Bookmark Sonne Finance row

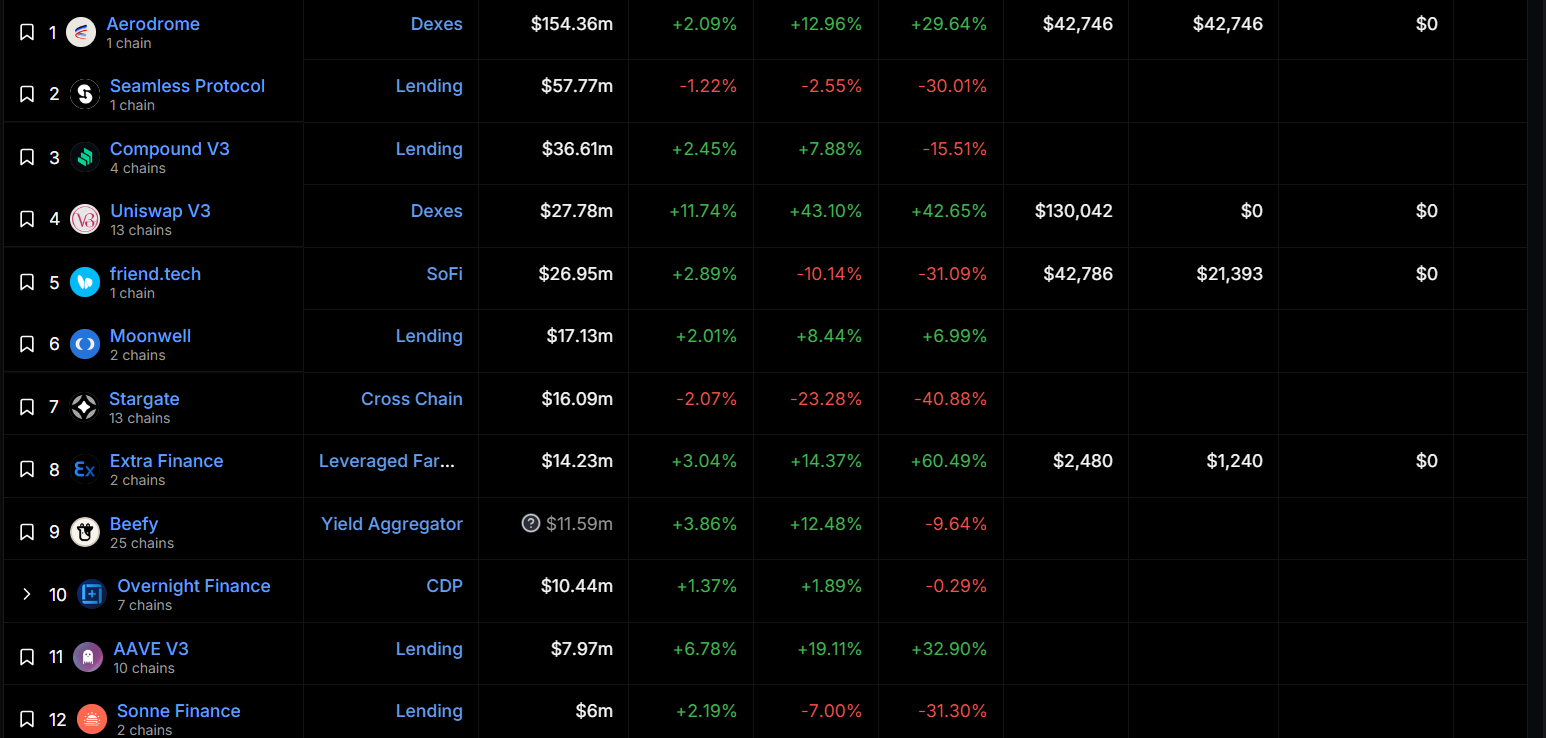pyautogui.click(x=27, y=719)
